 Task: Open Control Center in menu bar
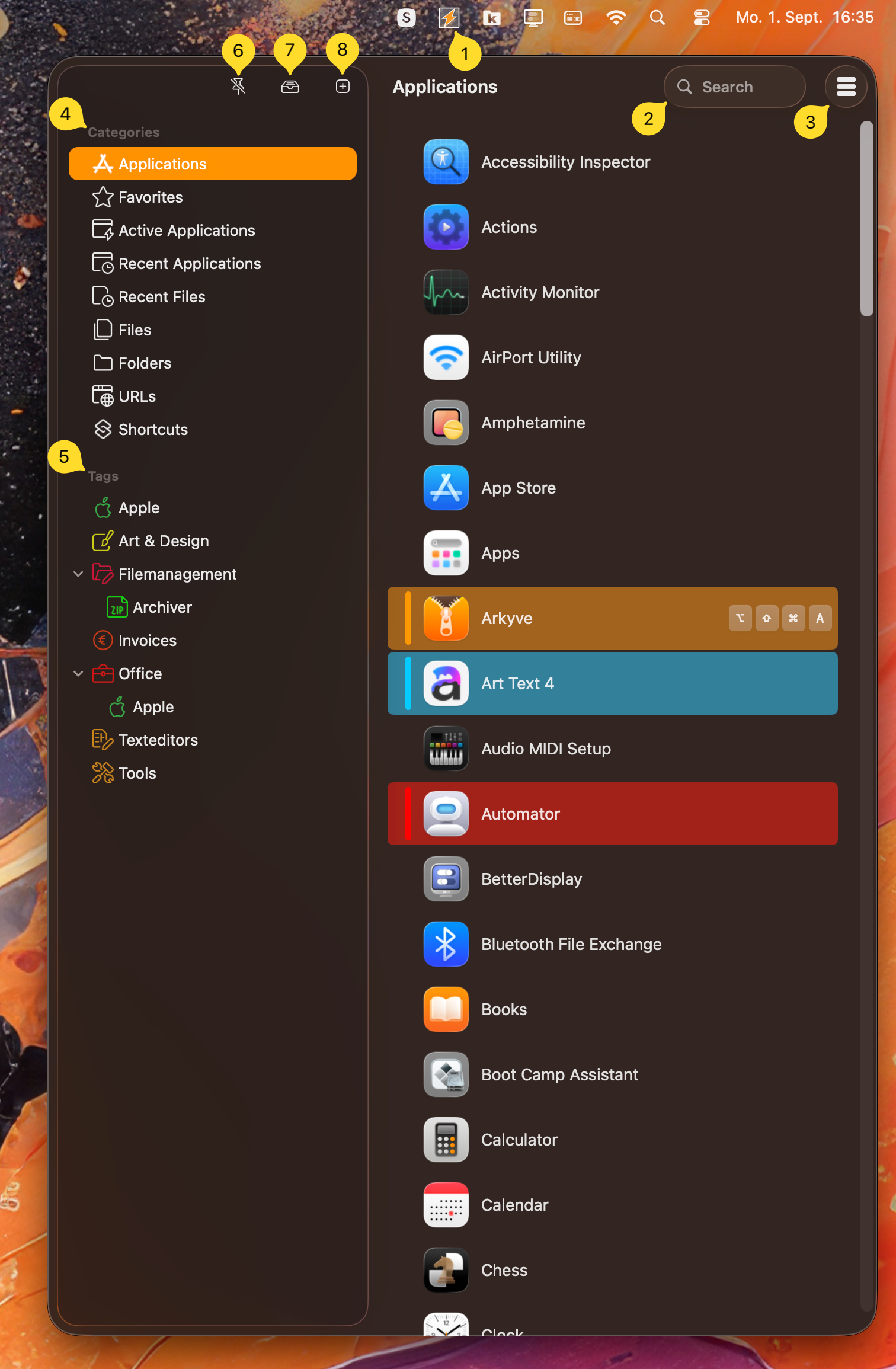click(x=702, y=18)
